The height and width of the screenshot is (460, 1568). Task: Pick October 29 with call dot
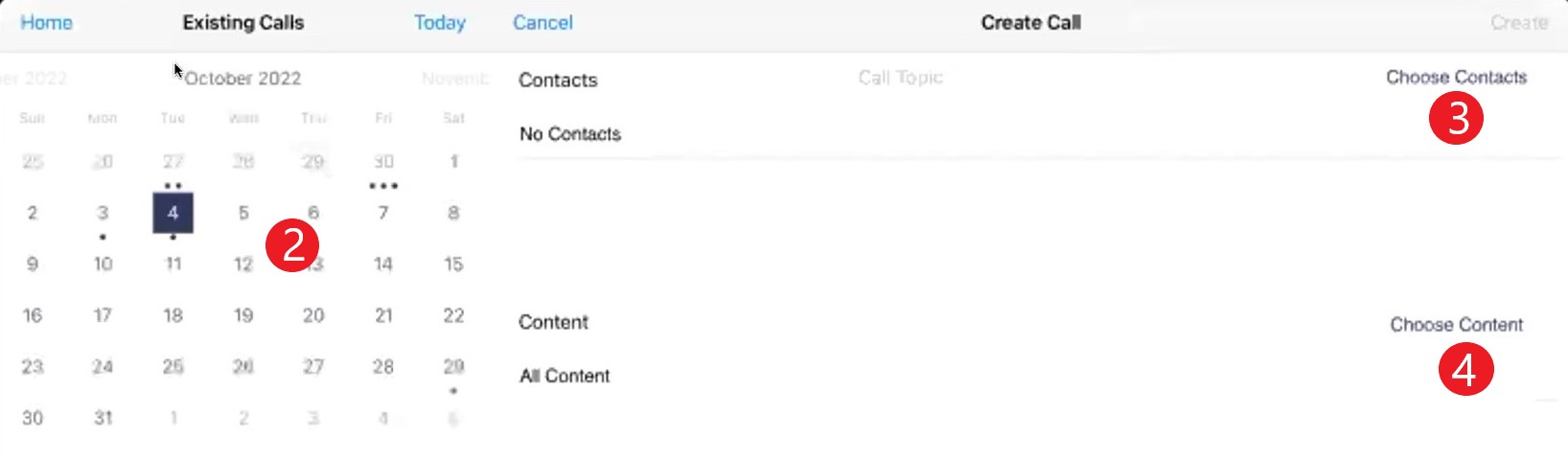pyautogui.click(x=453, y=367)
